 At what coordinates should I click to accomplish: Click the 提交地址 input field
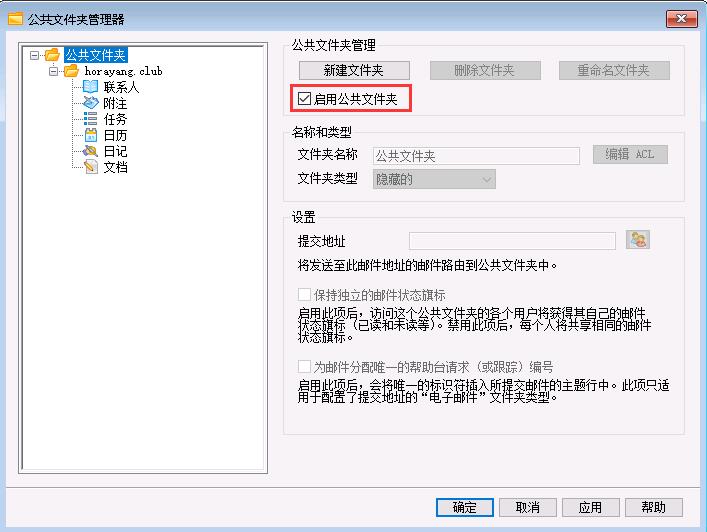512,241
